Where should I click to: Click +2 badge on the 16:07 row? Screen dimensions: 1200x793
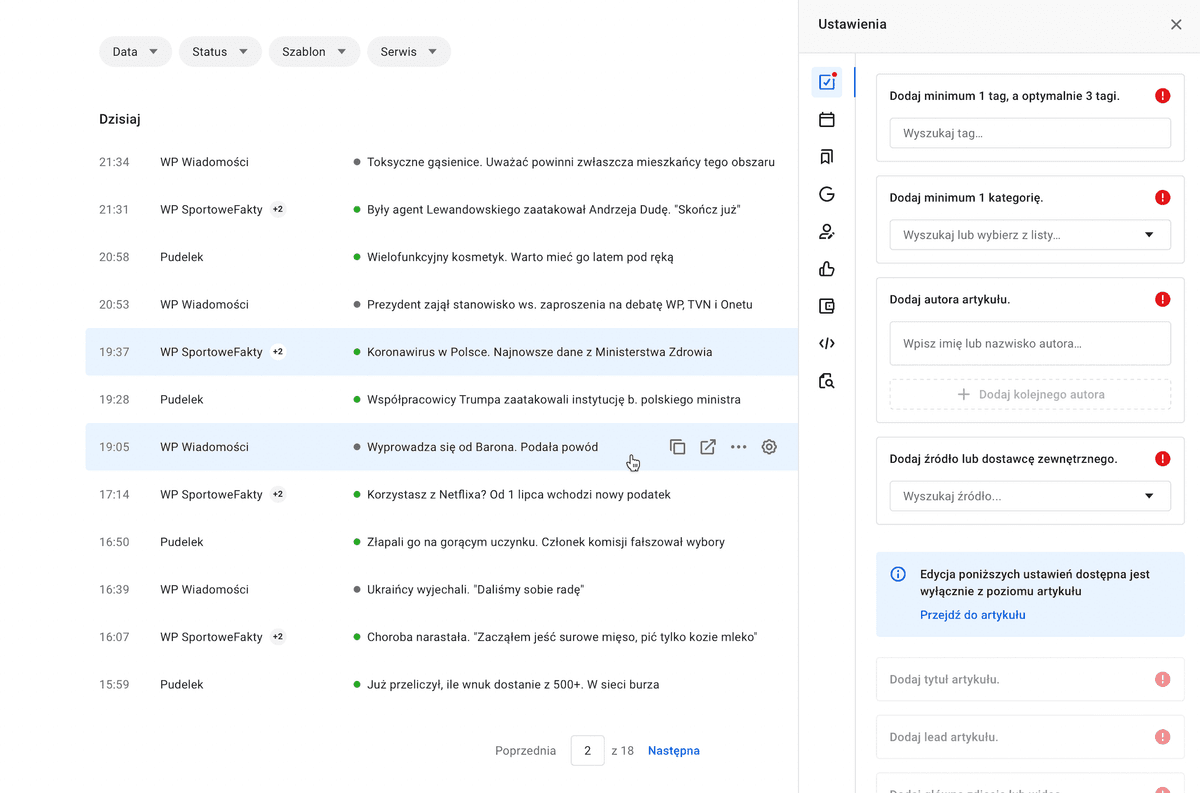[x=278, y=637]
